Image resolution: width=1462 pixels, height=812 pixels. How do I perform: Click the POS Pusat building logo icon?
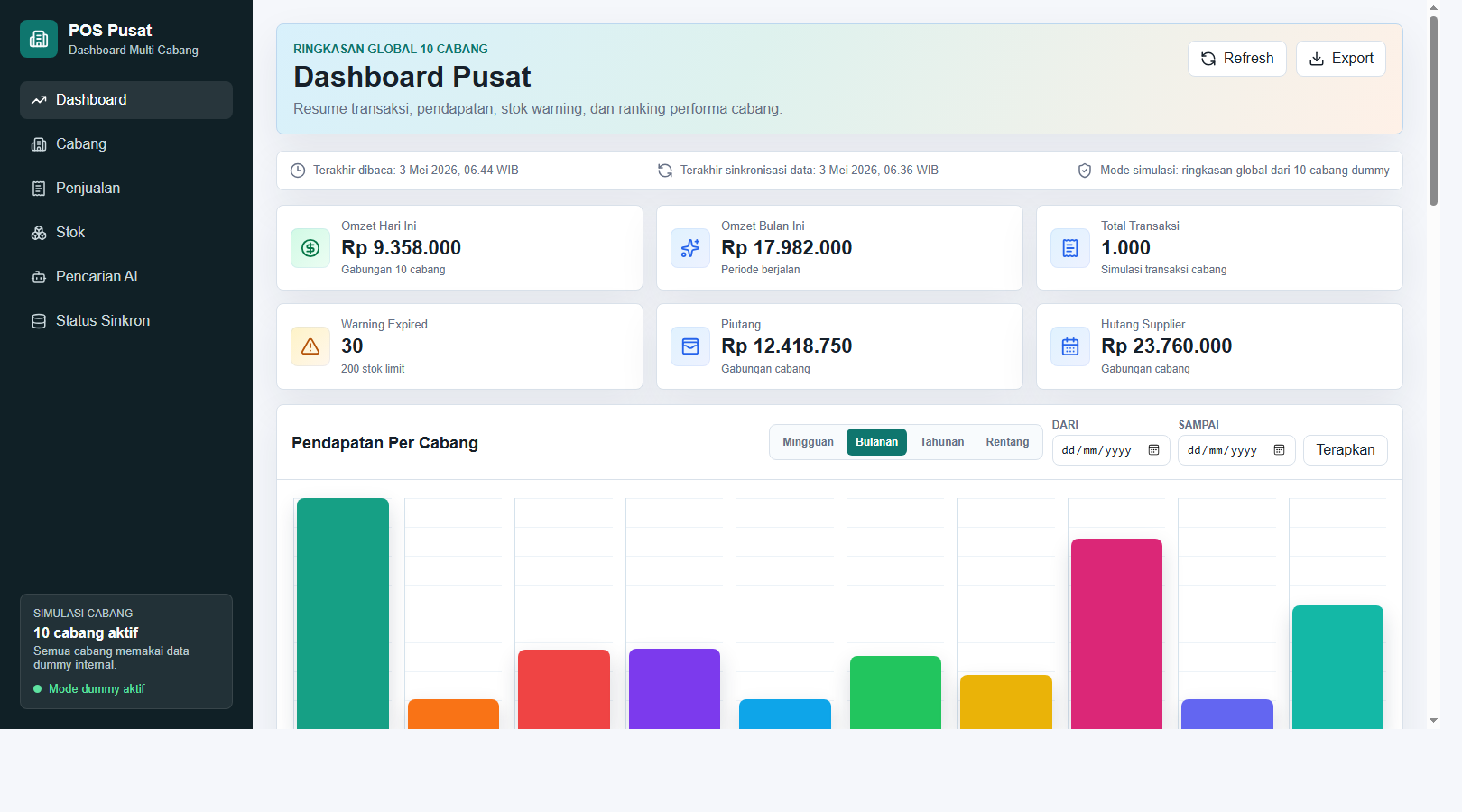point(39,39)
